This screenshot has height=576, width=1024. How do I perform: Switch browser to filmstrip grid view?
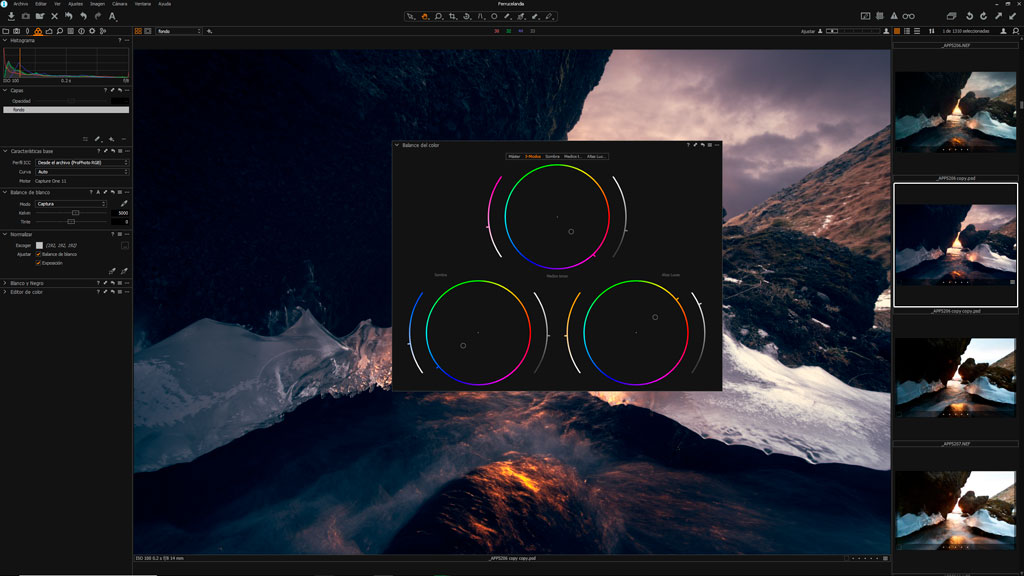(x=896, y=31)
